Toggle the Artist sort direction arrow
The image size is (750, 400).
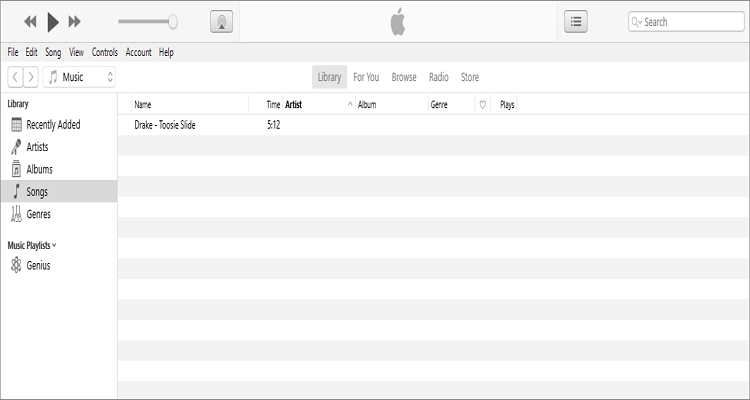(x=350, y=104)
